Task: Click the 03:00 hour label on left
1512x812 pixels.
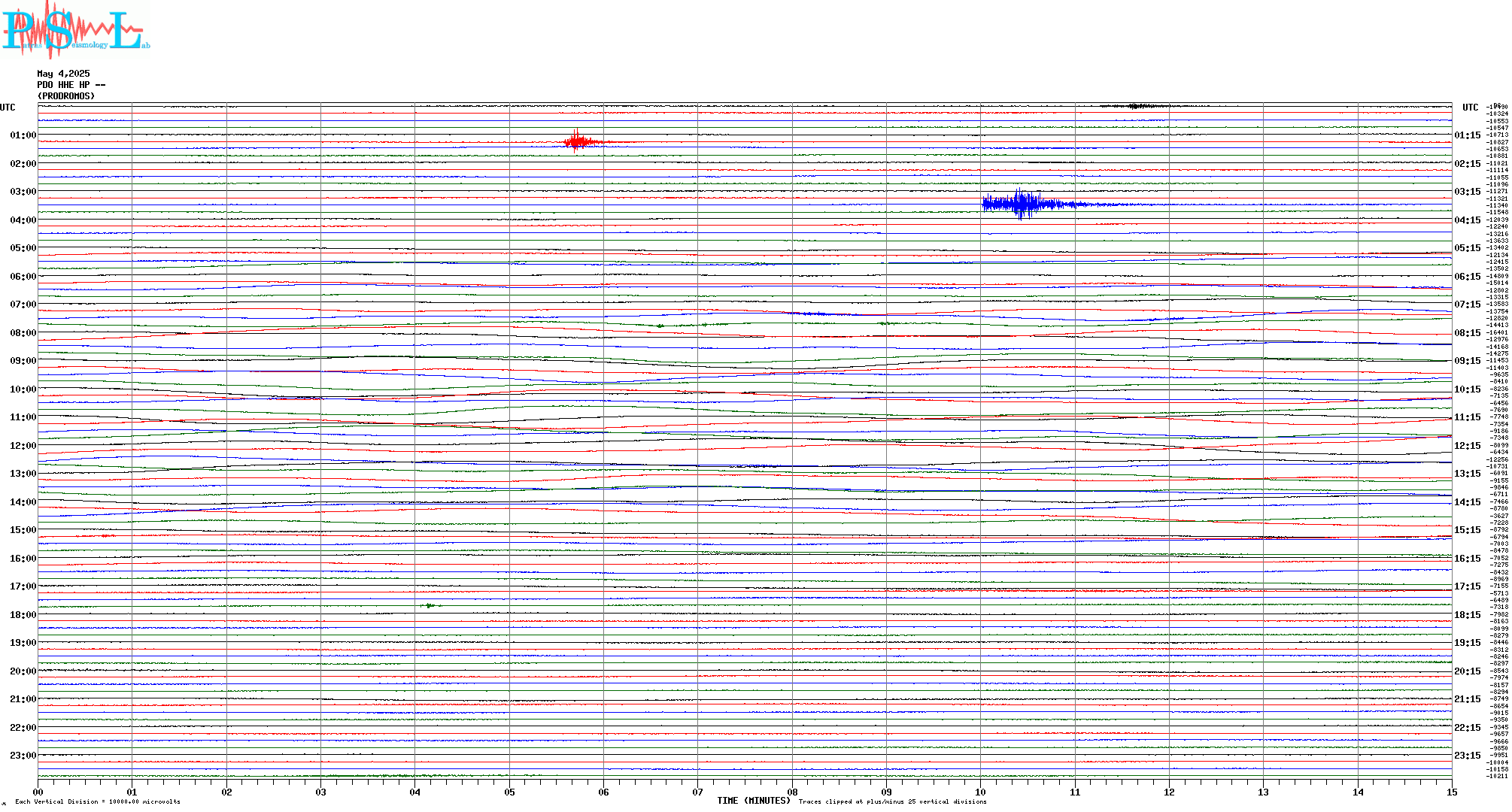Action: point(23,192)
